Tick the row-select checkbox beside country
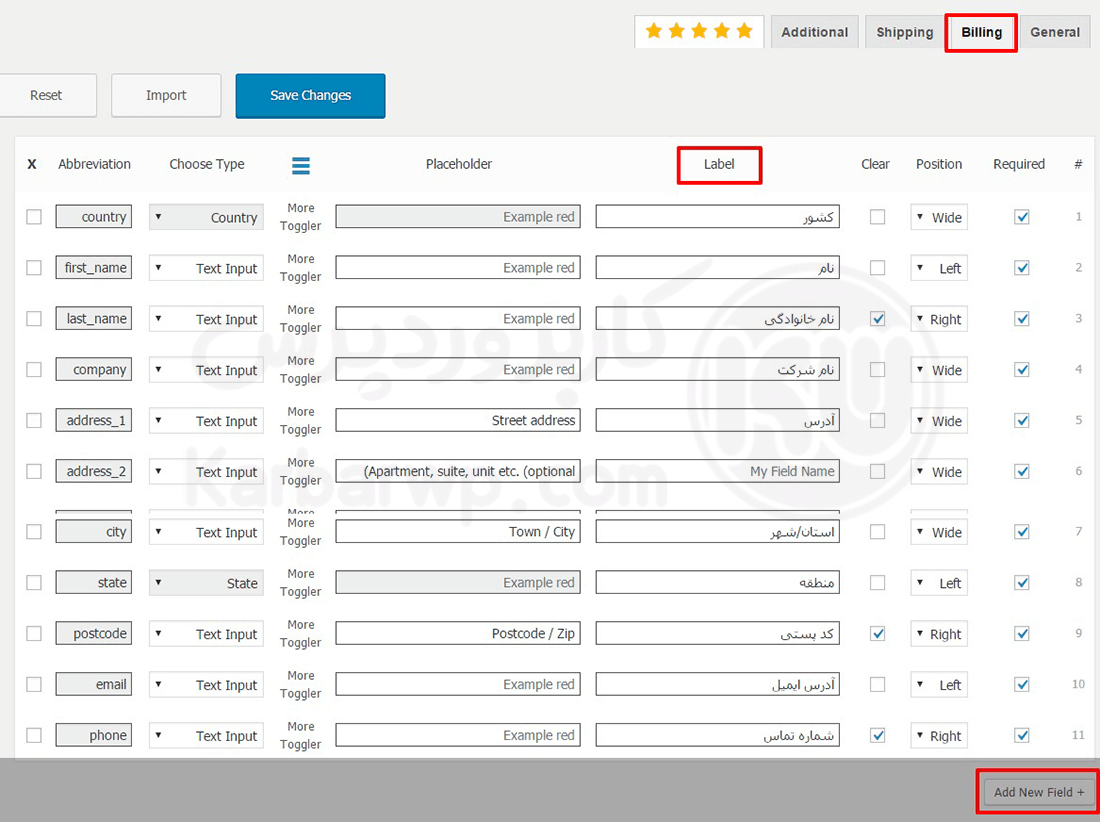Screen dimensions: 1100x822 click(34, 217)
